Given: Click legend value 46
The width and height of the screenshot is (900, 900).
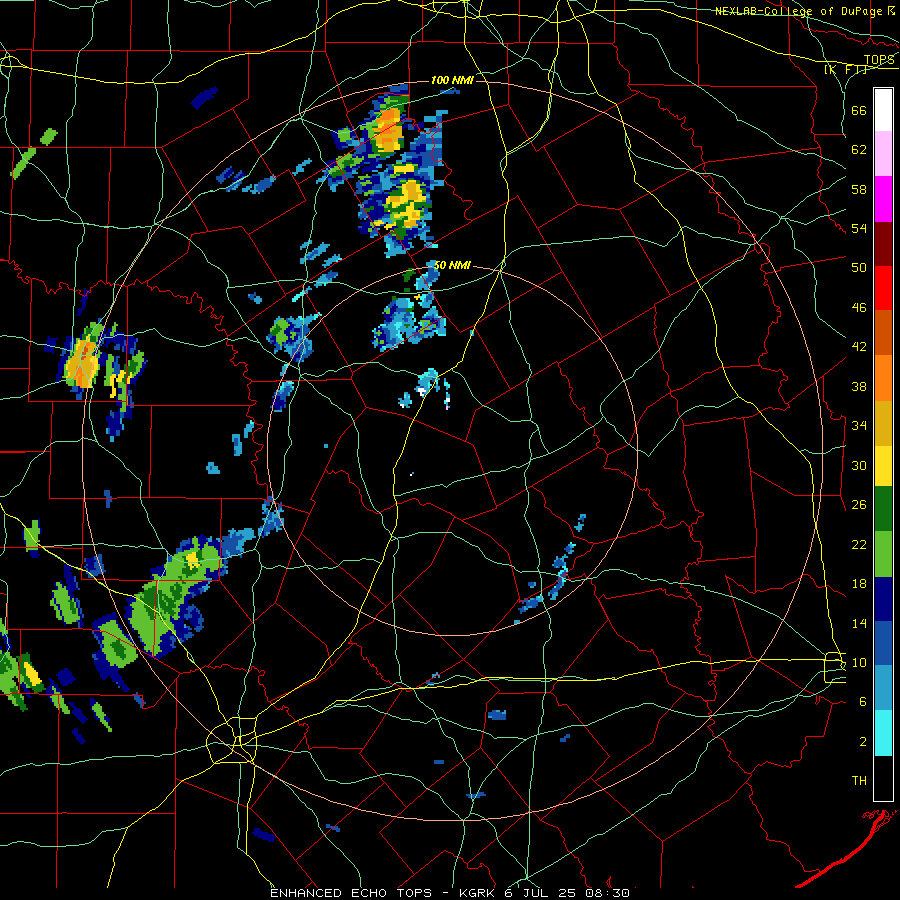Looking at the screenshot, I should (859, 308).
